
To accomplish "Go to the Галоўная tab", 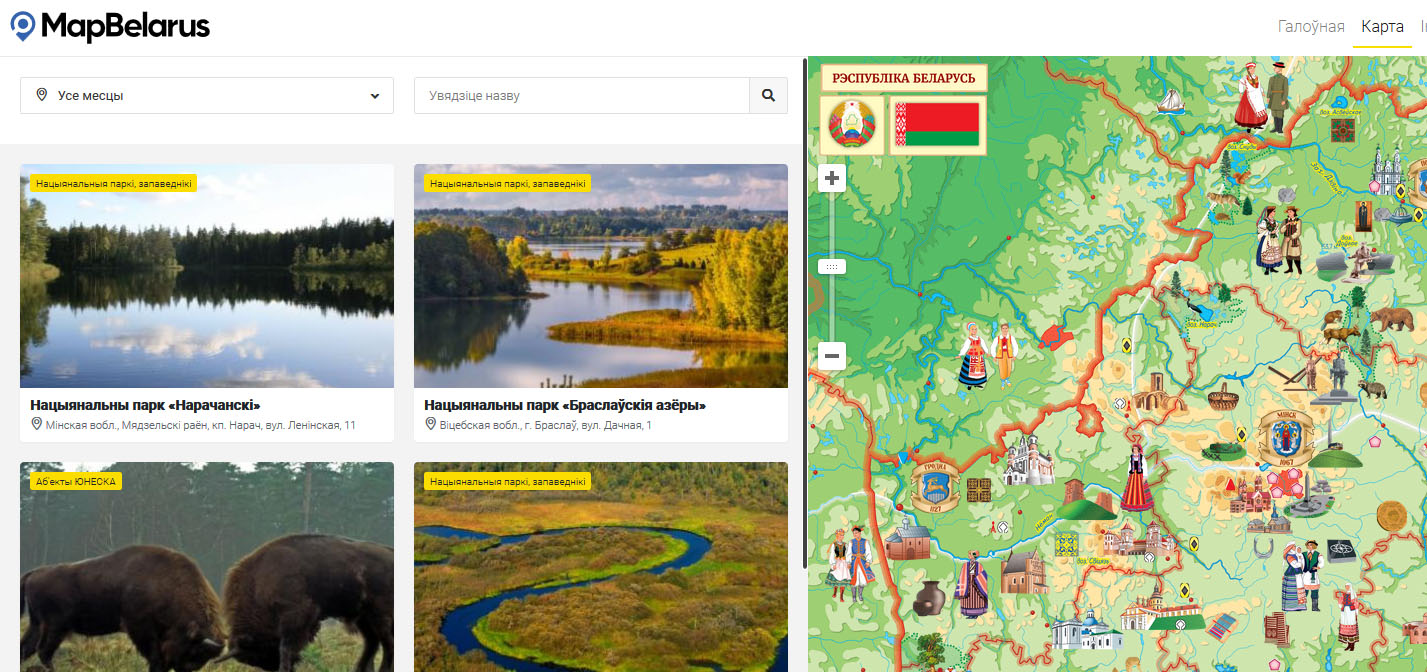I will pos(1311,27).
